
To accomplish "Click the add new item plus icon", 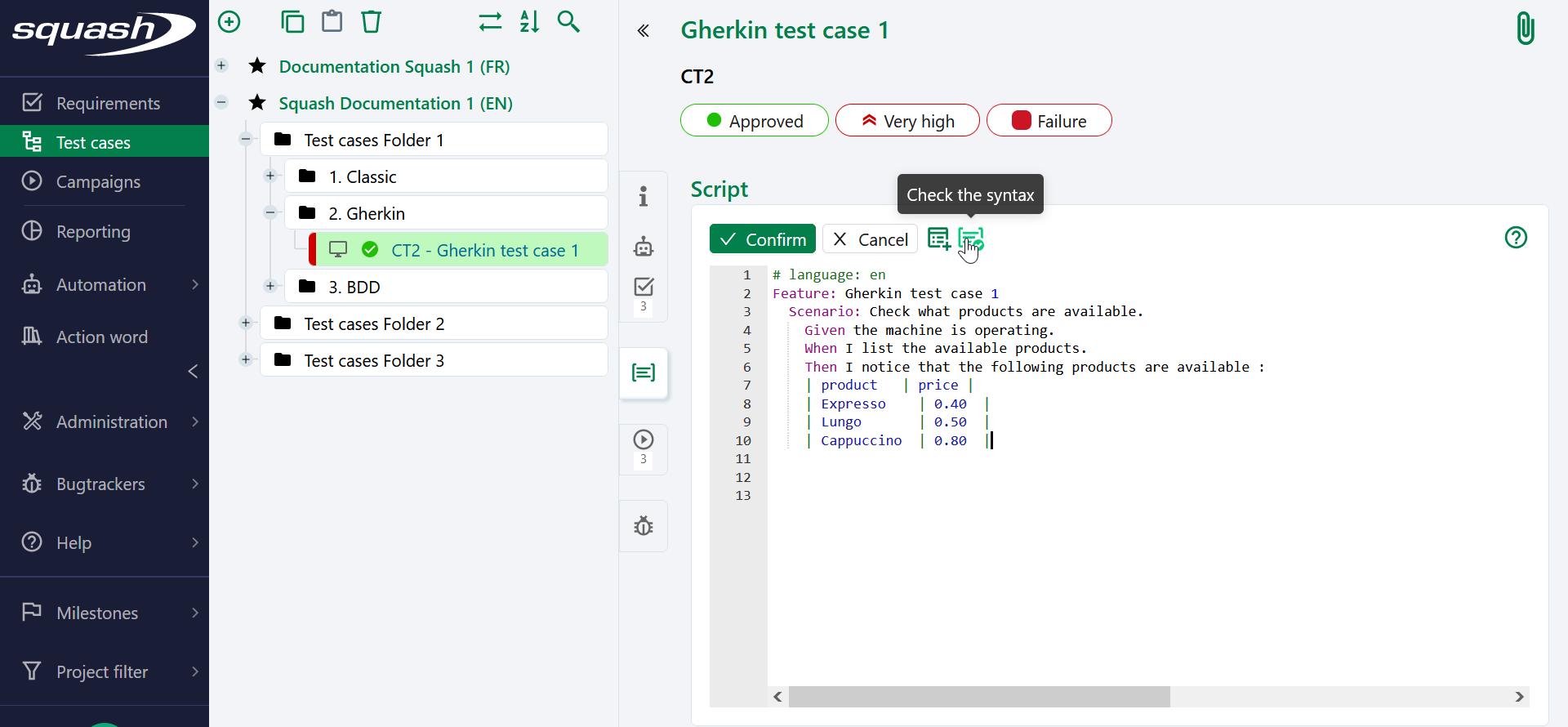I will point(229,22).
